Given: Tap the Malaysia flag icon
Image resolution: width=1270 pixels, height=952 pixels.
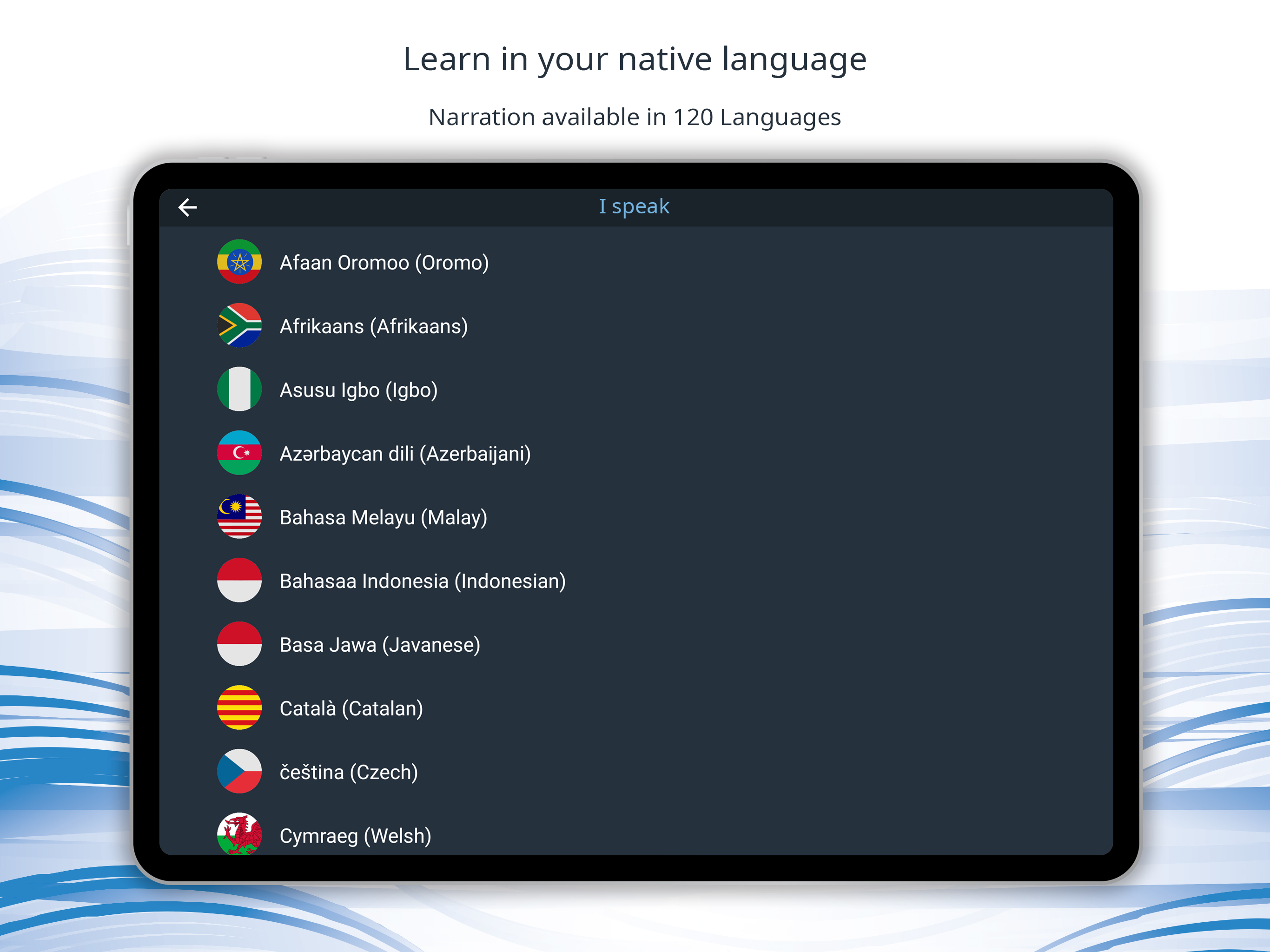Looking at the screenshot, I should [239, 517].
